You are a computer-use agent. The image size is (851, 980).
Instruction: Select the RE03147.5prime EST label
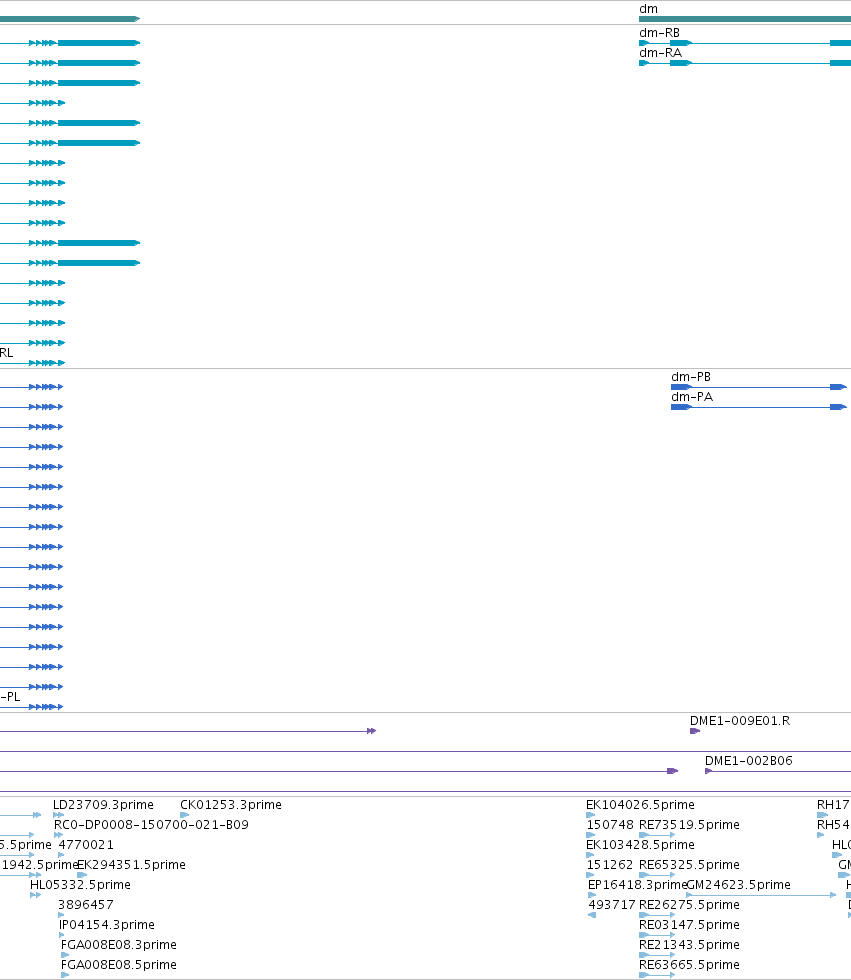pos(689,925)
